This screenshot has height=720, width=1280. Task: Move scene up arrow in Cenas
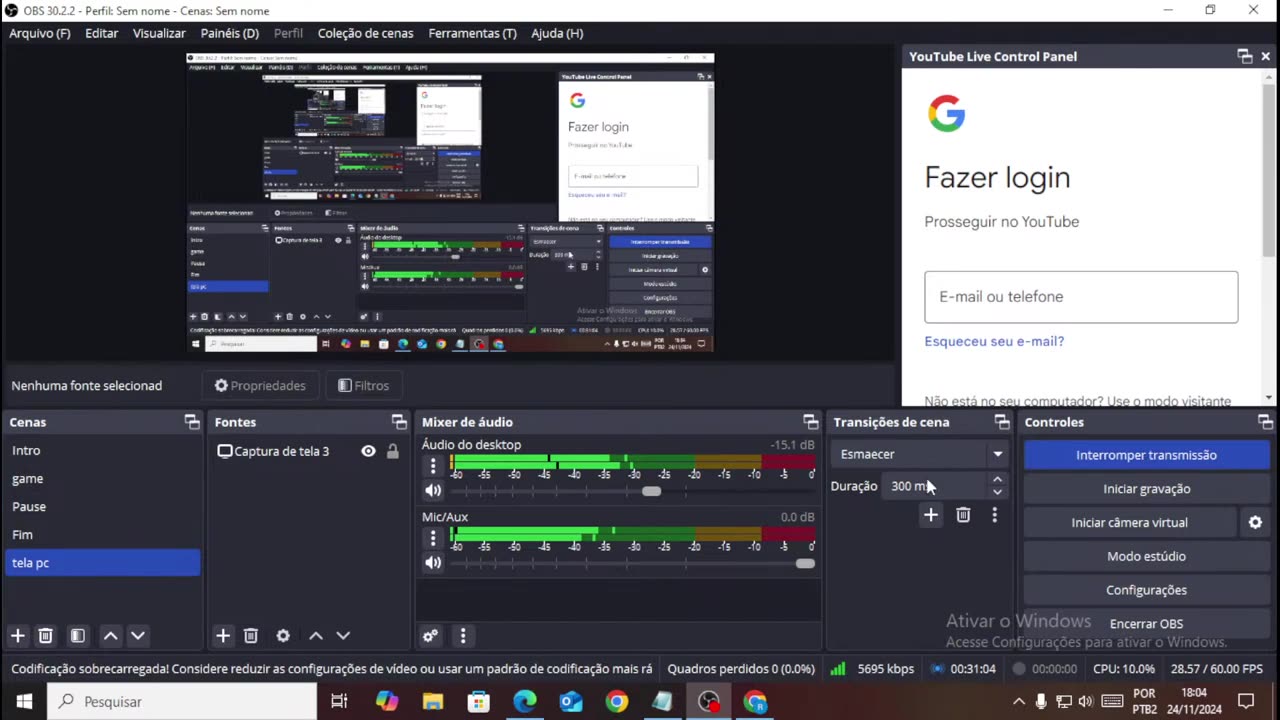(111, 636)
